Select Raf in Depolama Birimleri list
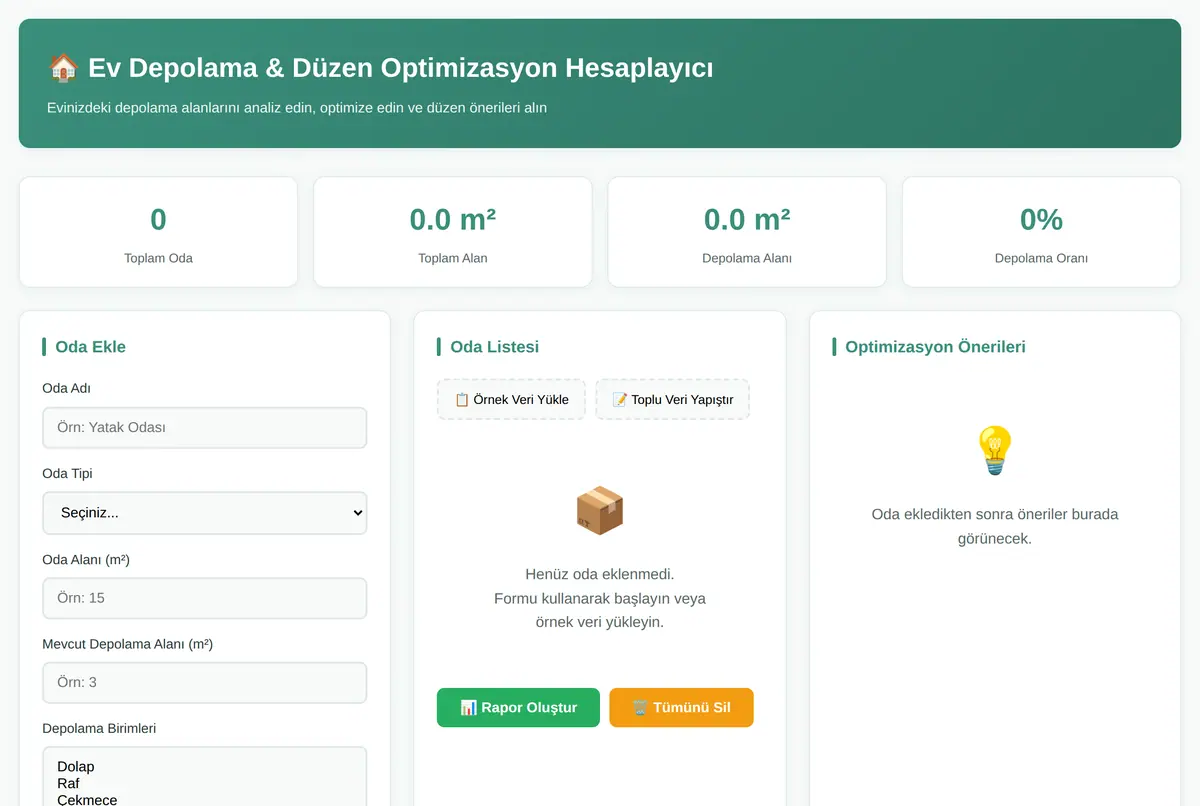The height and width of the screenshot is (806, 1200). [x=204, y=784]
